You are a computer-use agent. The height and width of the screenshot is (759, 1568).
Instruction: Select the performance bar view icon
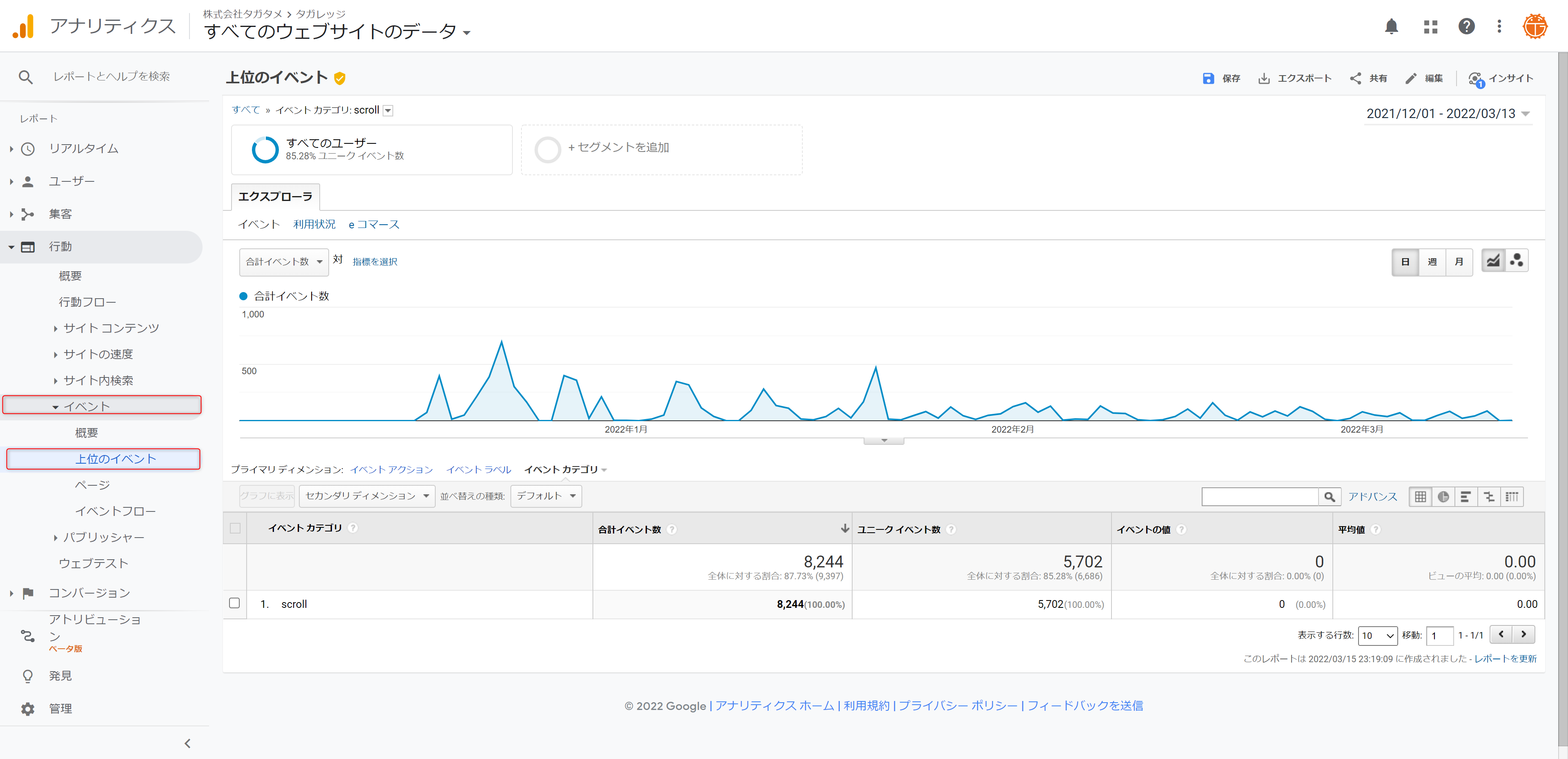pyautogui.click(x=1466, y=496)
